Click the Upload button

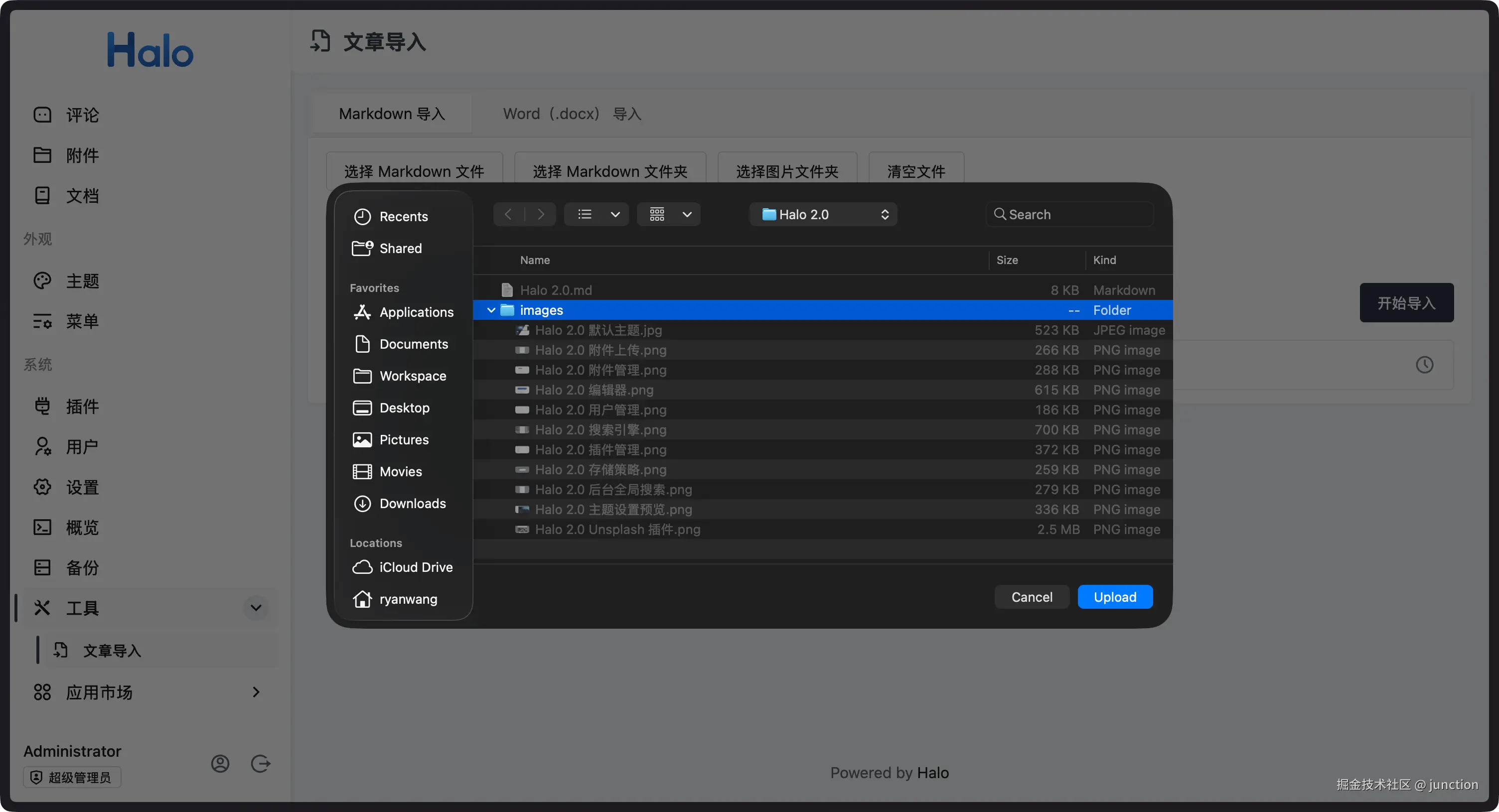tap(1114, 597)
